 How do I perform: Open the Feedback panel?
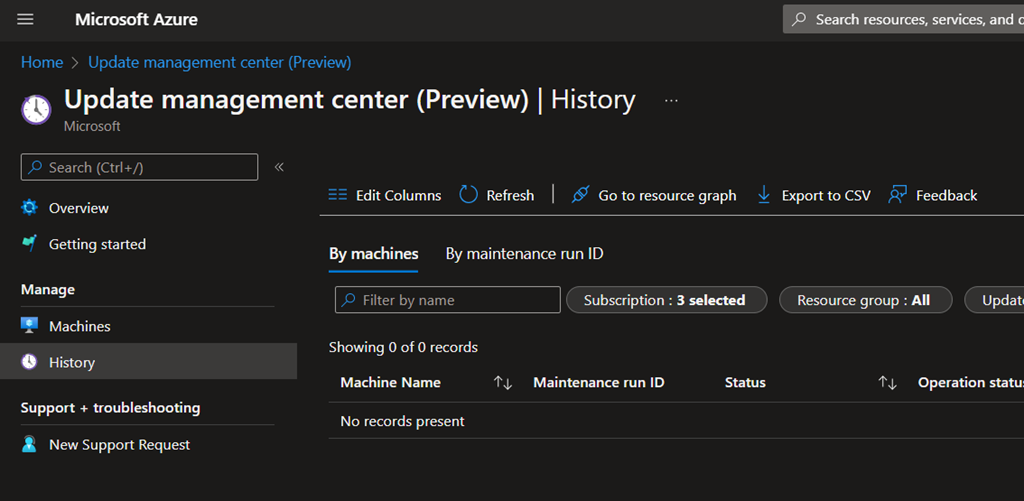click(x=933, y=195)
